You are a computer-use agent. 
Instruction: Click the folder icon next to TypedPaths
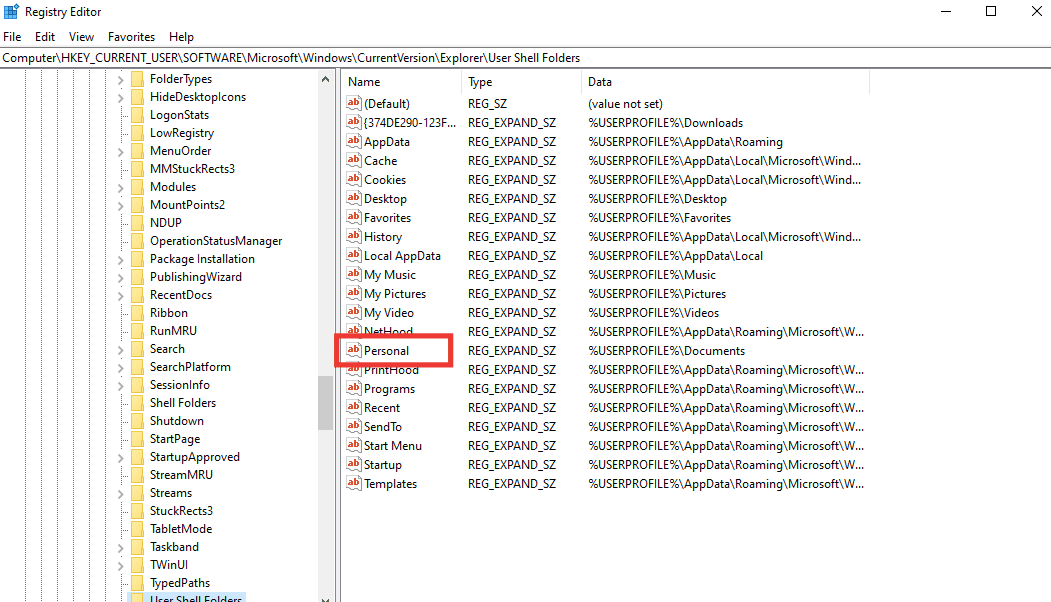pos(137,583)
